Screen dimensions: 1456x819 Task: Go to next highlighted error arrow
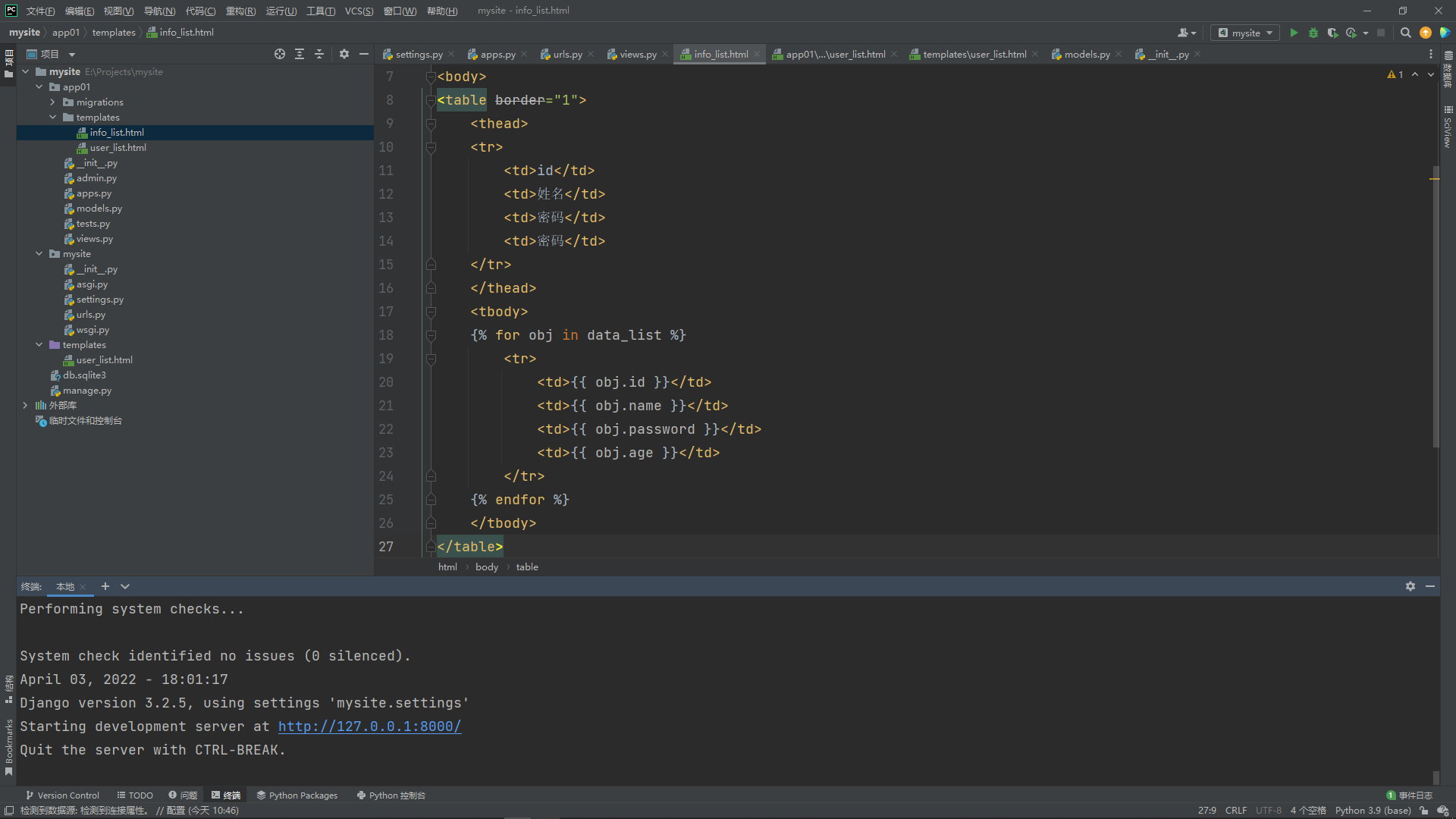click(1431, 74)
